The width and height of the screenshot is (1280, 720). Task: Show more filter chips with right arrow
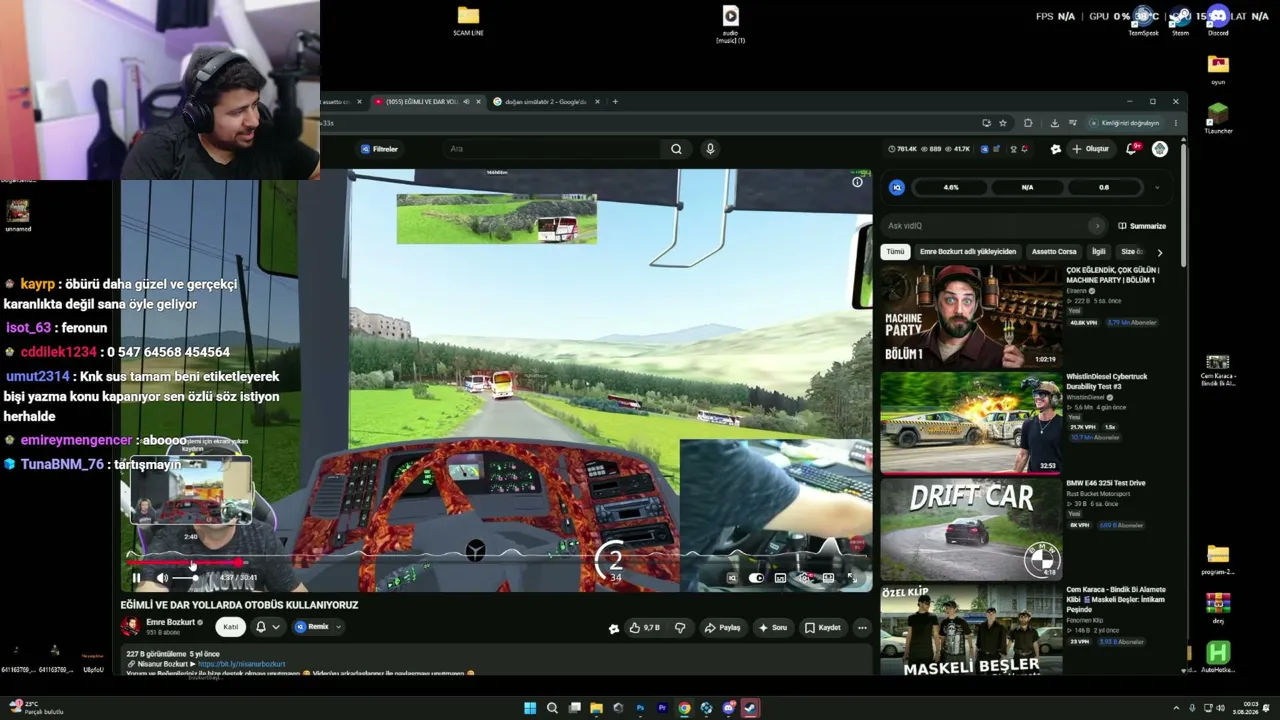tap(1159, 252)
